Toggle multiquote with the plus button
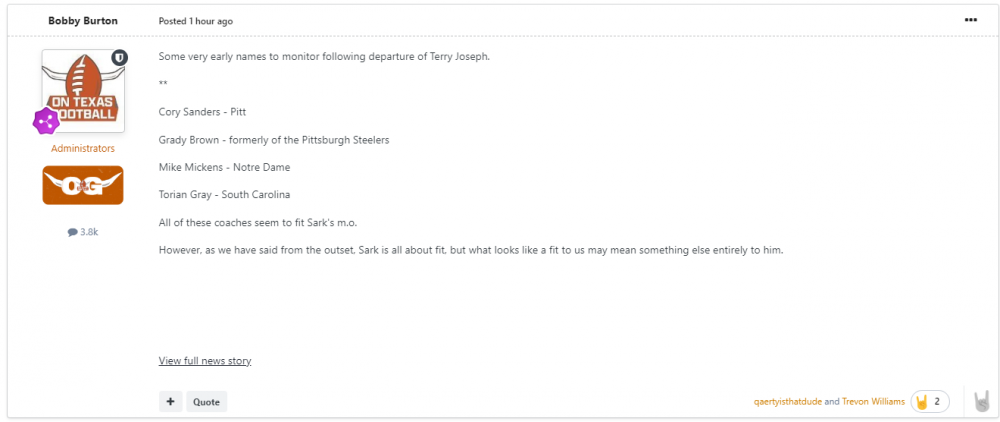Viewport: 1000px width, 422px height. [170, 401]
